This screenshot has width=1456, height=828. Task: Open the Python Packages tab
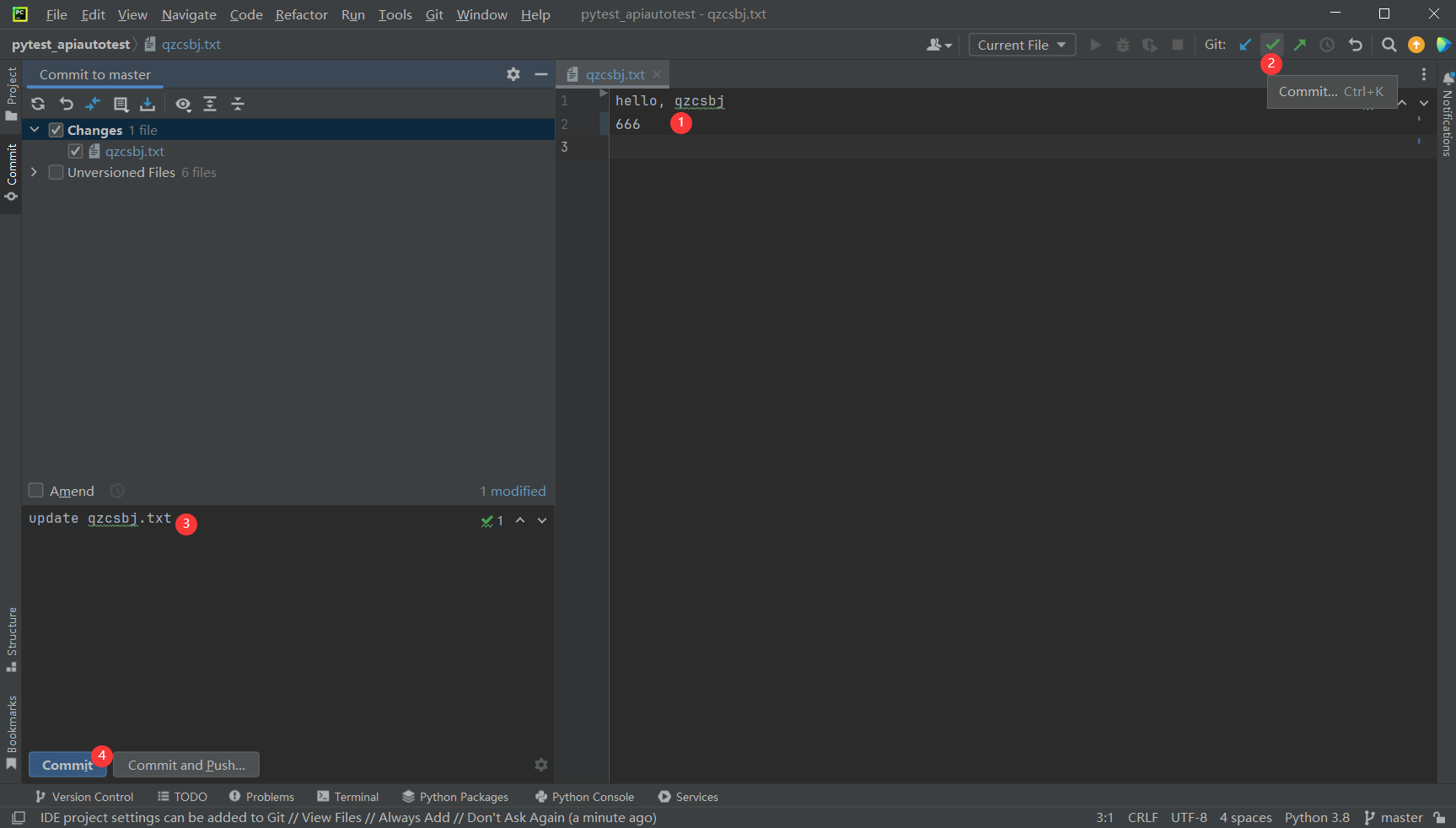coord(455,797)
